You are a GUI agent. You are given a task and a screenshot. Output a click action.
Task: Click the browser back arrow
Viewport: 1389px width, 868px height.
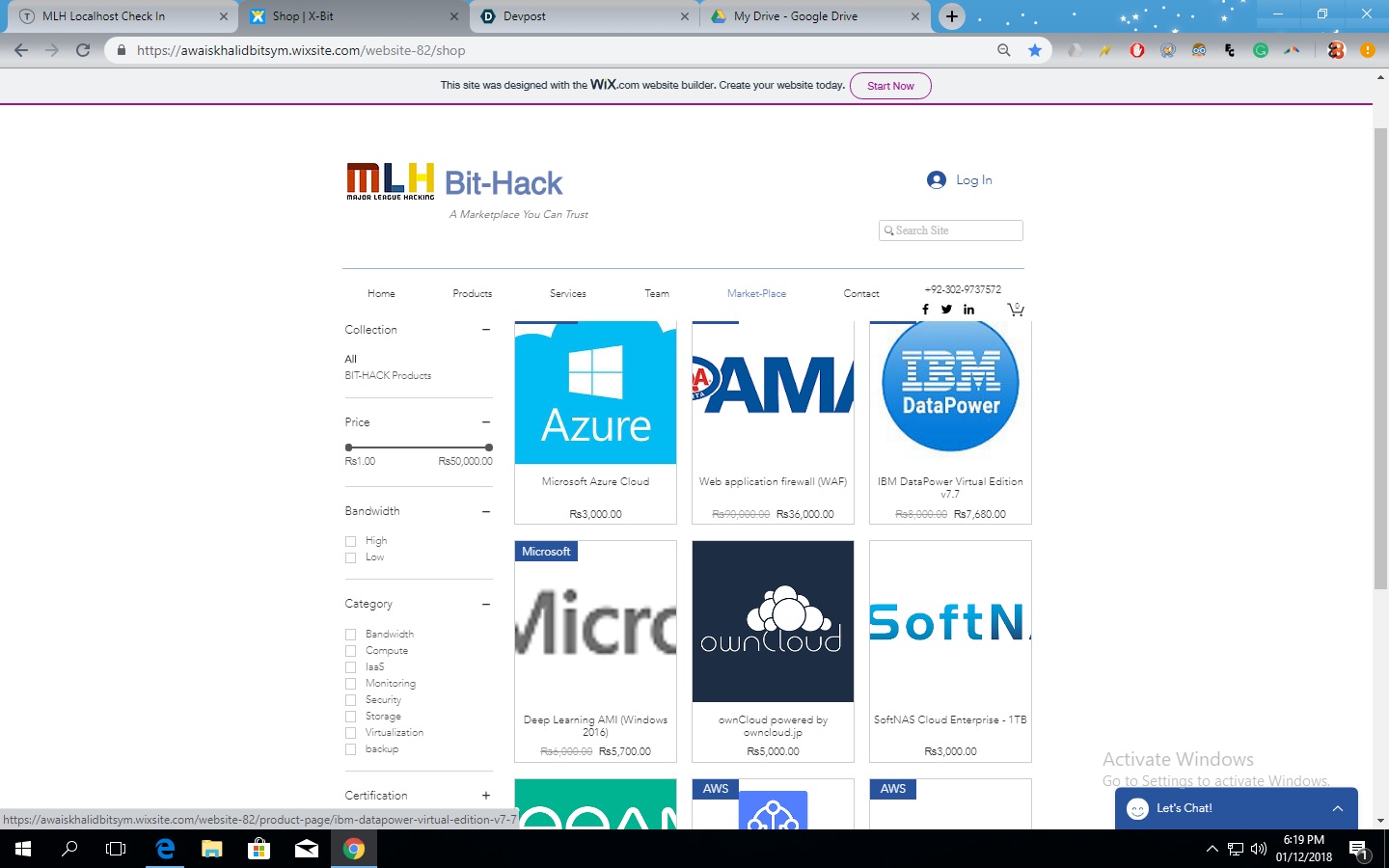coord(21,50)
